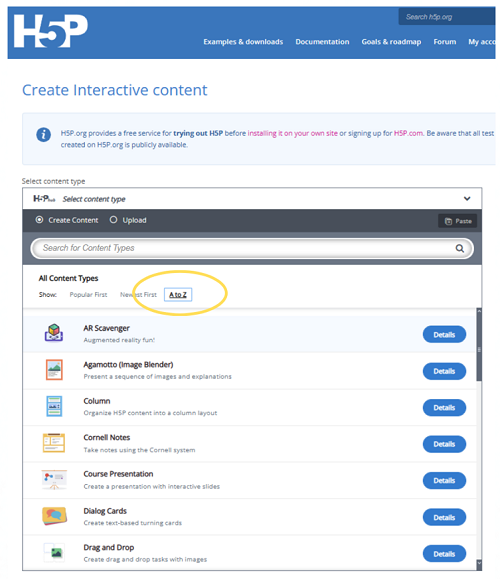Click the Cornell Notes icon
This screenshot has height=579, width=500.
pyautogui.click(x=54, y=443)
